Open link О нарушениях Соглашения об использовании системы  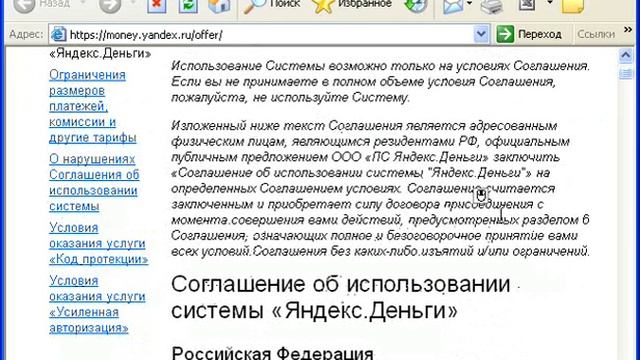pos(94,182)
